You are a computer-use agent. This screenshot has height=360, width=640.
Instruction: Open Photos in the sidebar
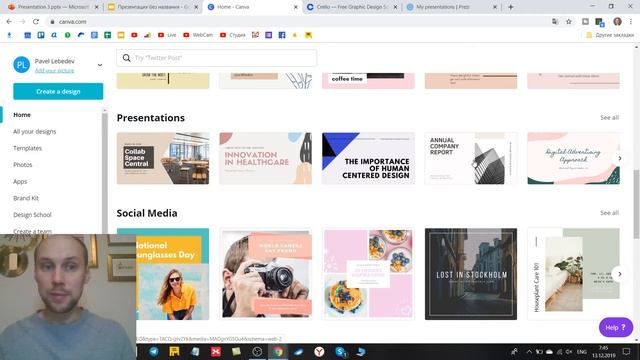(x=22, y=165)
